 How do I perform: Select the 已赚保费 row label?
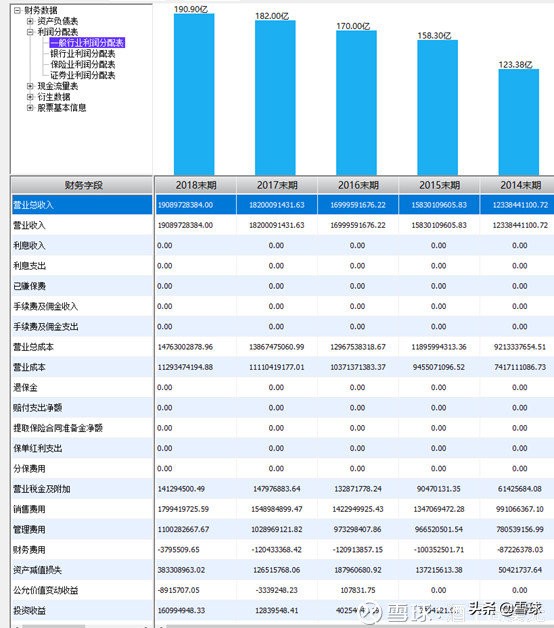29,286
